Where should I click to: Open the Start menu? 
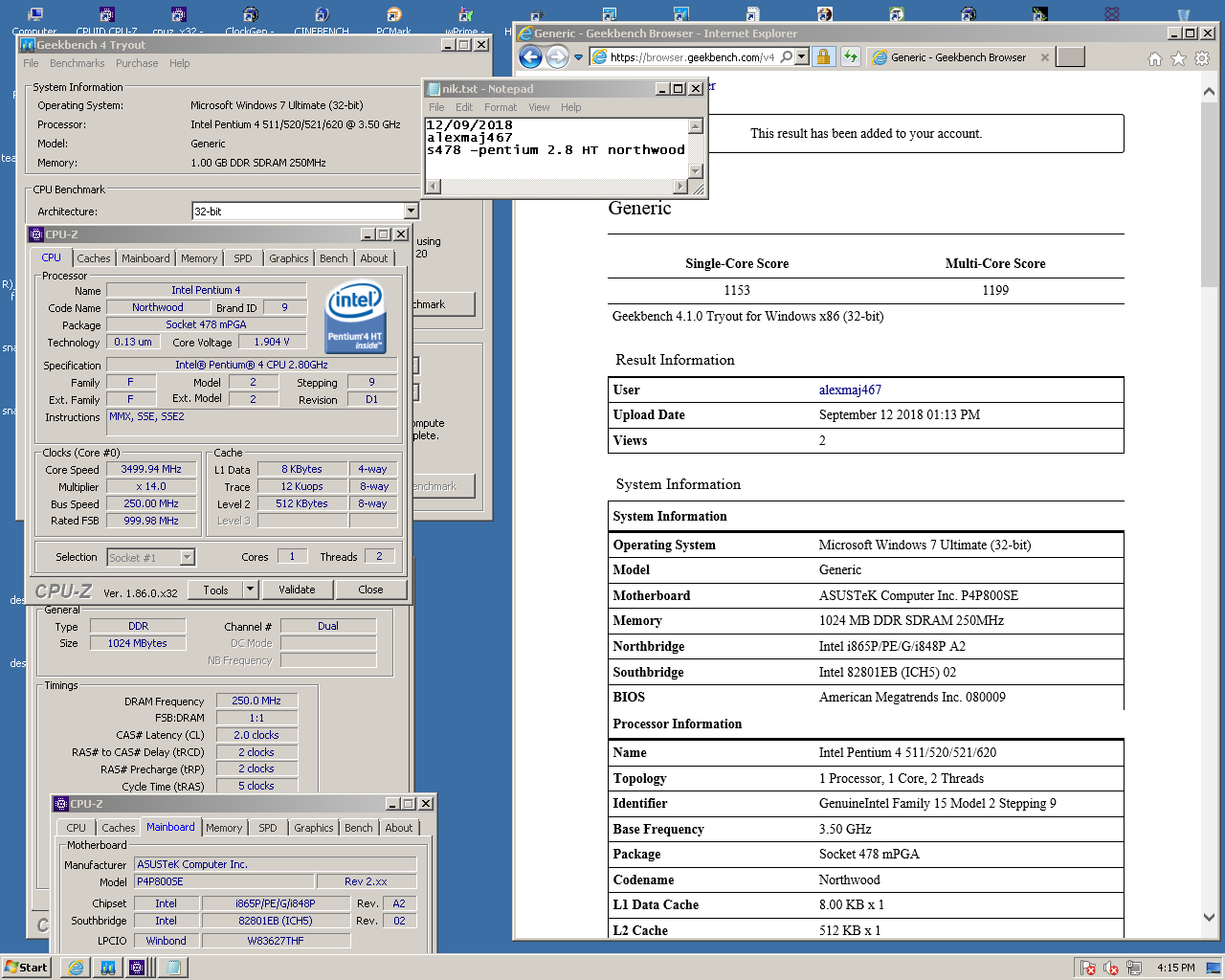(26, 968)
